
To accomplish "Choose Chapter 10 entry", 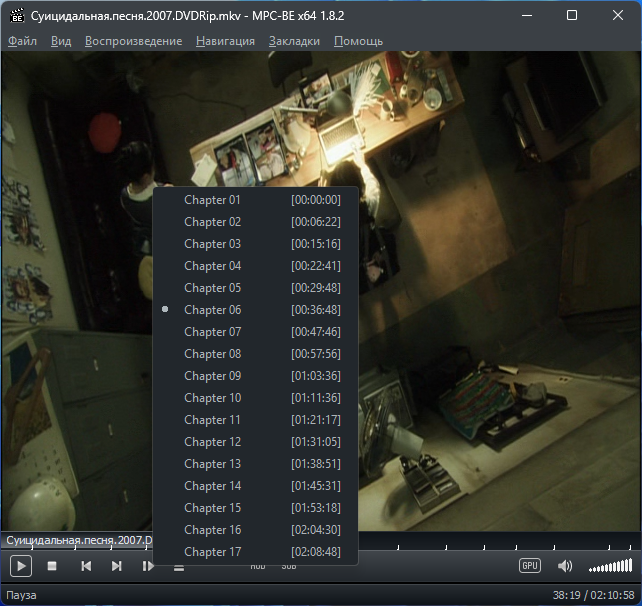I will coord(255,398).
